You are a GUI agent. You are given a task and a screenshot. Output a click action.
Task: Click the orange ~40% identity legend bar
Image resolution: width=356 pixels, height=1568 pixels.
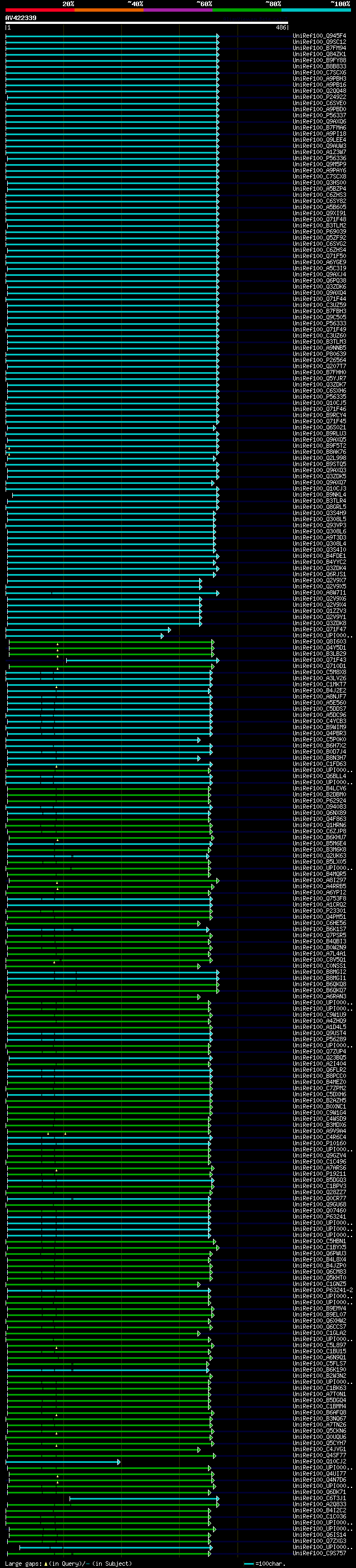110,10
